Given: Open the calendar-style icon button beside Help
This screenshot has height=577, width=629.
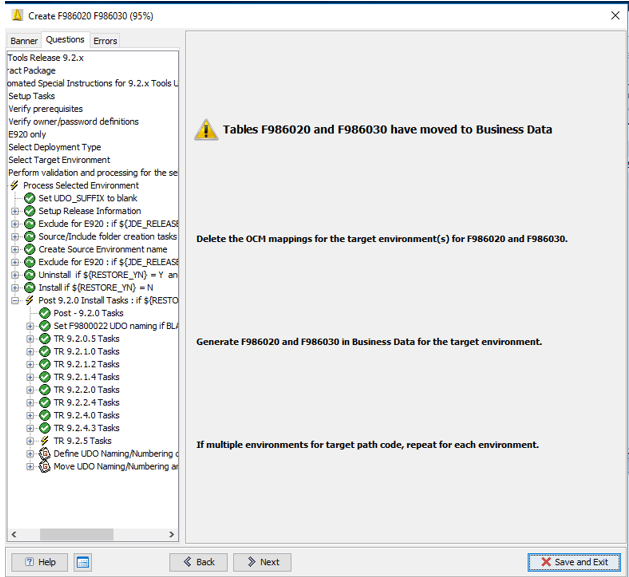Looking at the screenshot, I should [83, 562].
